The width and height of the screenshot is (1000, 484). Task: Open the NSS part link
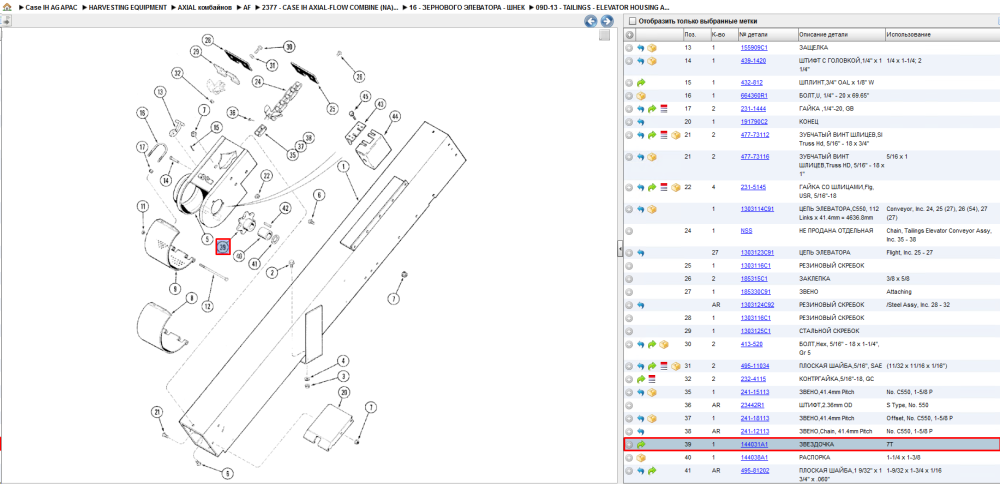pos(746,231)
